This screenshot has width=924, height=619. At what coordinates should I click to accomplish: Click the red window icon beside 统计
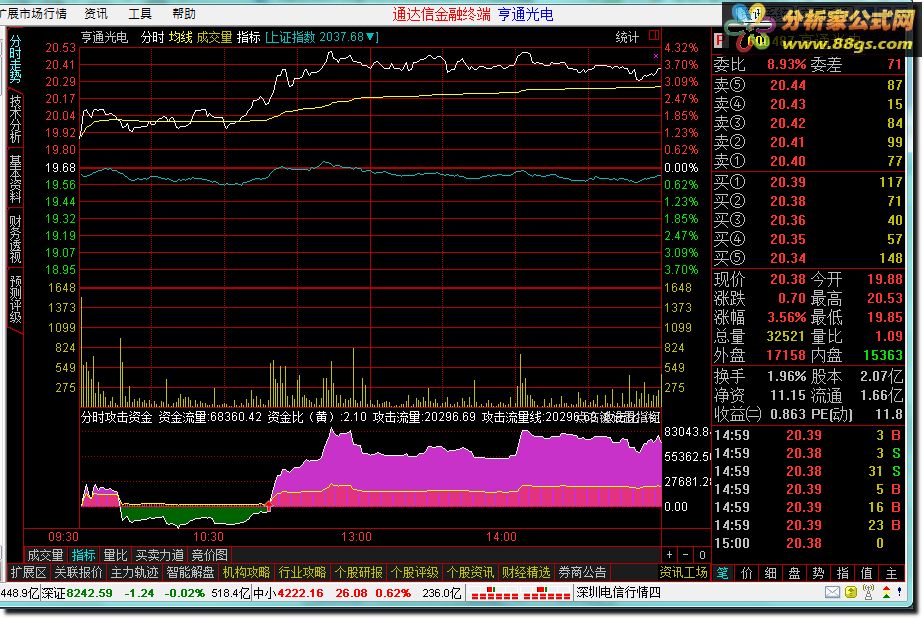654,36
